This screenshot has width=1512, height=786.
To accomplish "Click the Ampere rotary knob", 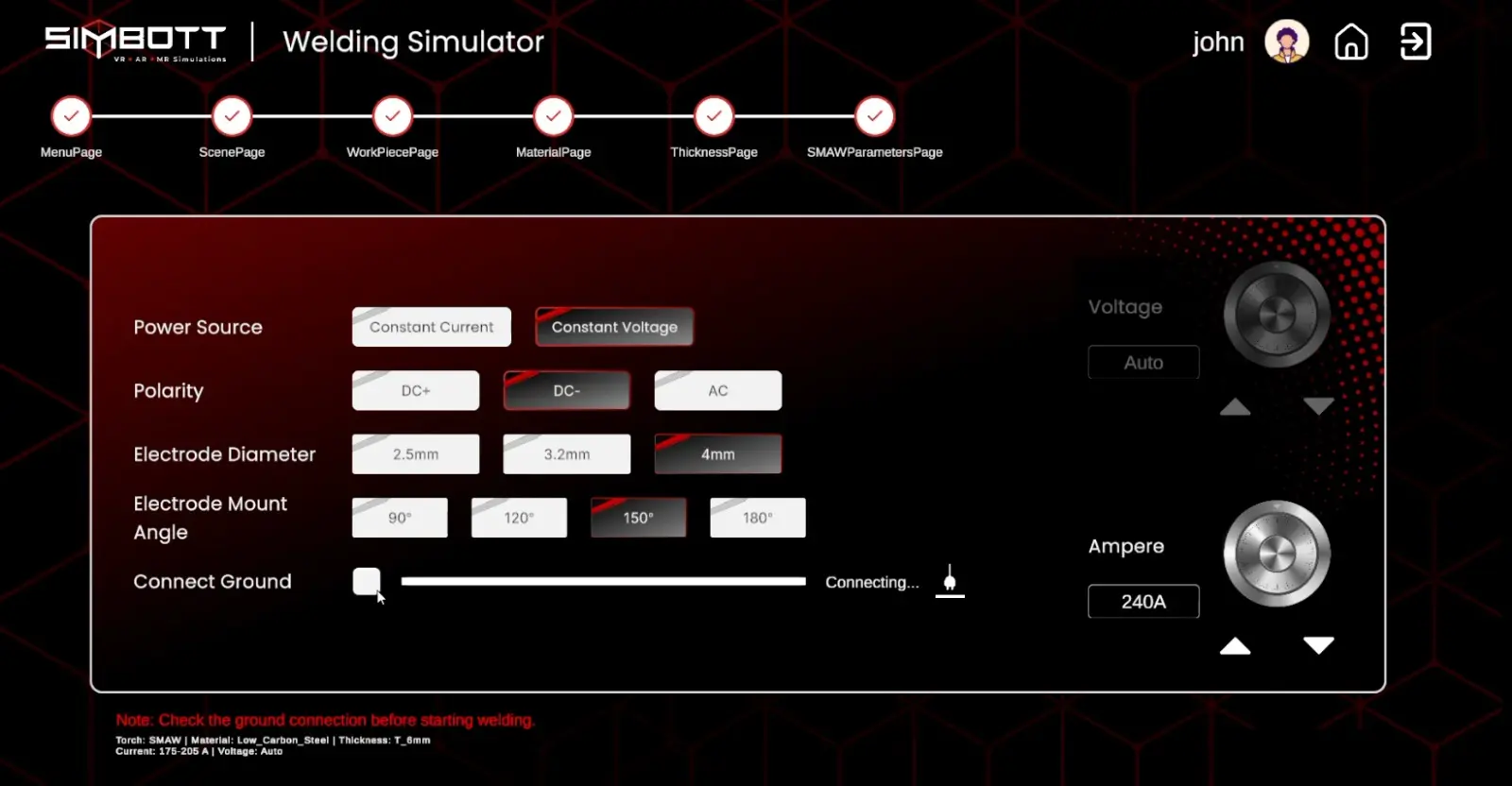I will coord(1277,554).
